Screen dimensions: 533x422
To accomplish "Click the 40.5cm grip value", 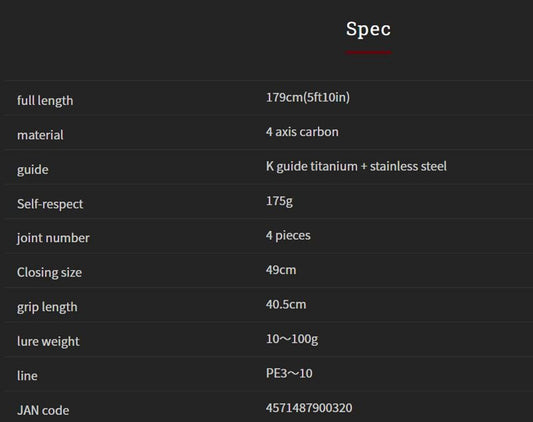I will point(286,304).
